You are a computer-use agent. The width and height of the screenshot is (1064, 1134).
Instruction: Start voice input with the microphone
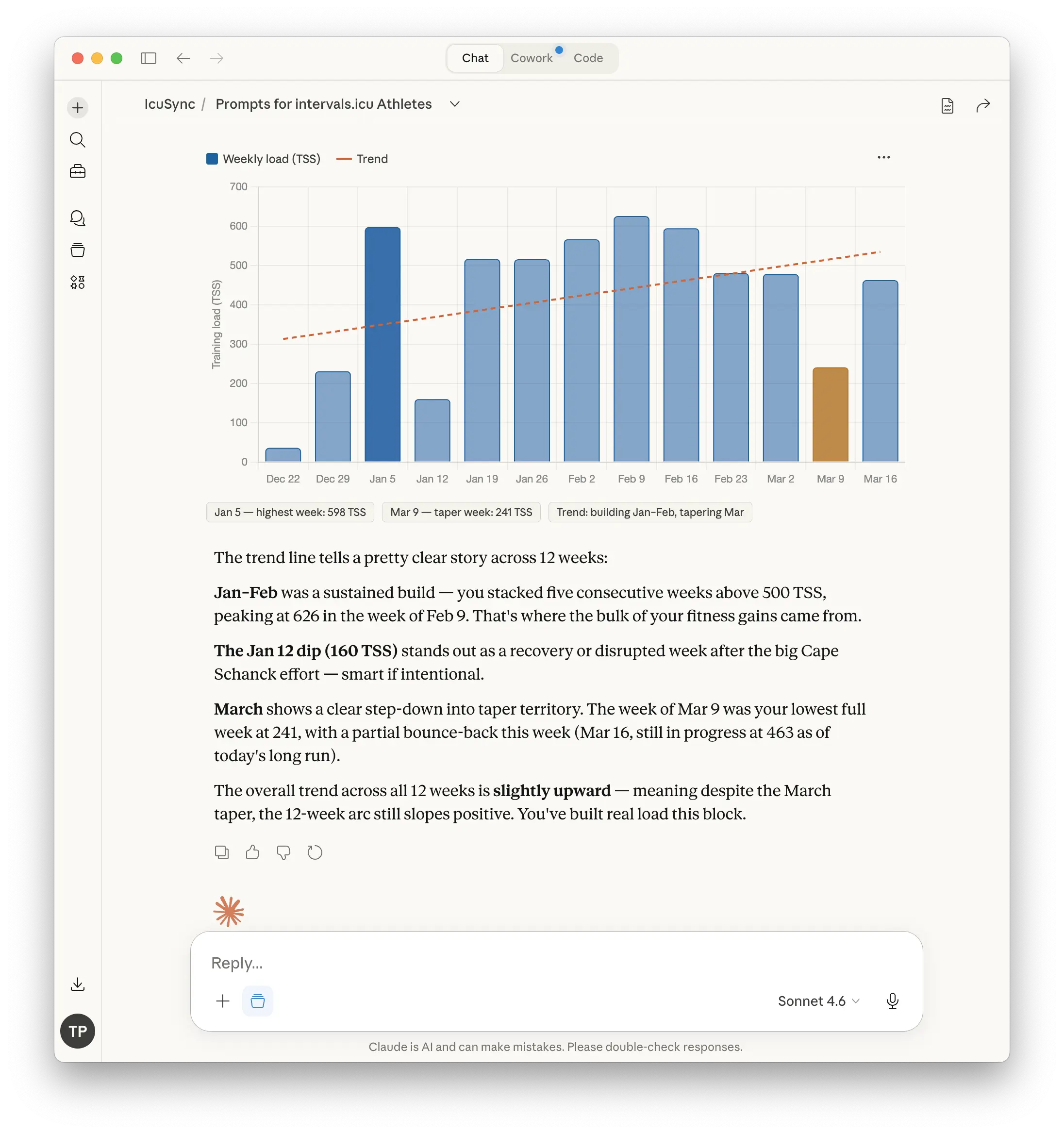[x=893, y=1001]
